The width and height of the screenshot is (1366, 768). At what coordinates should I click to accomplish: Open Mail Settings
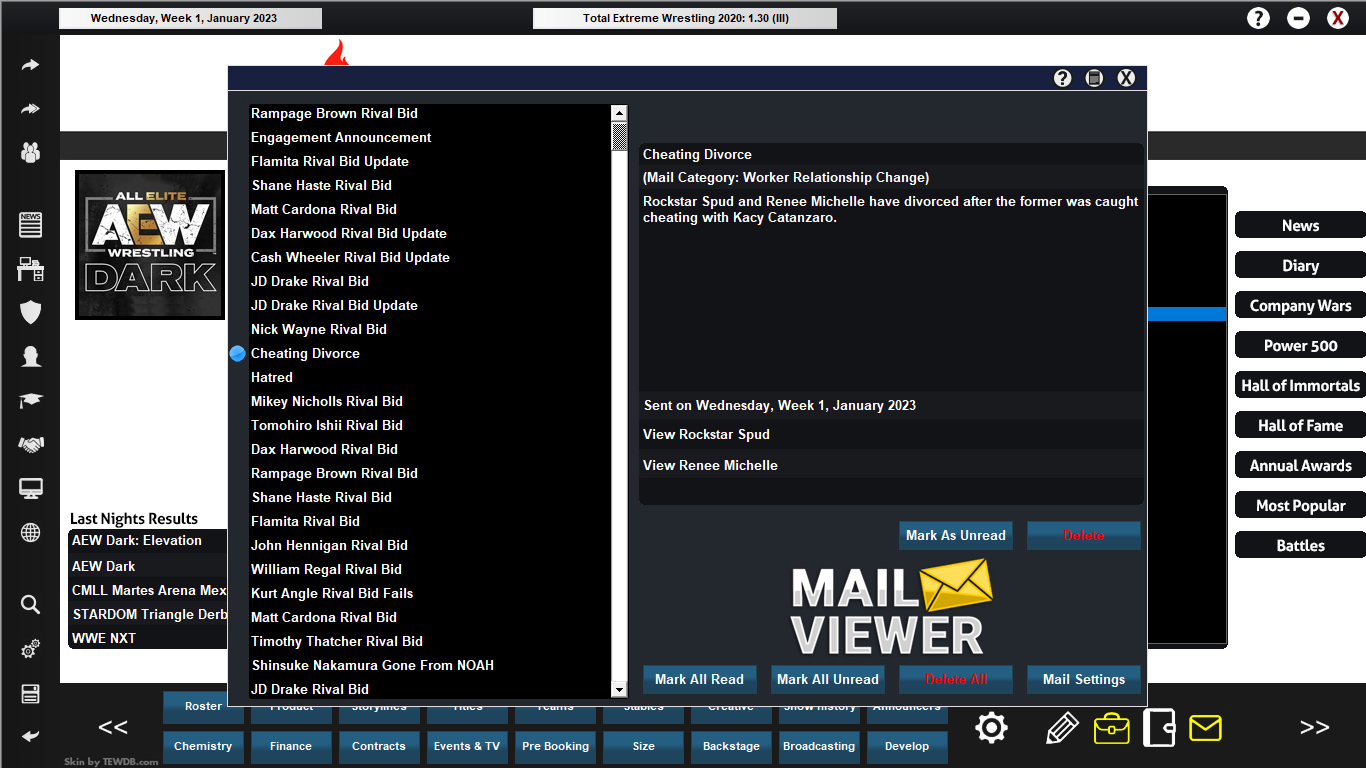pos(1083,679)
